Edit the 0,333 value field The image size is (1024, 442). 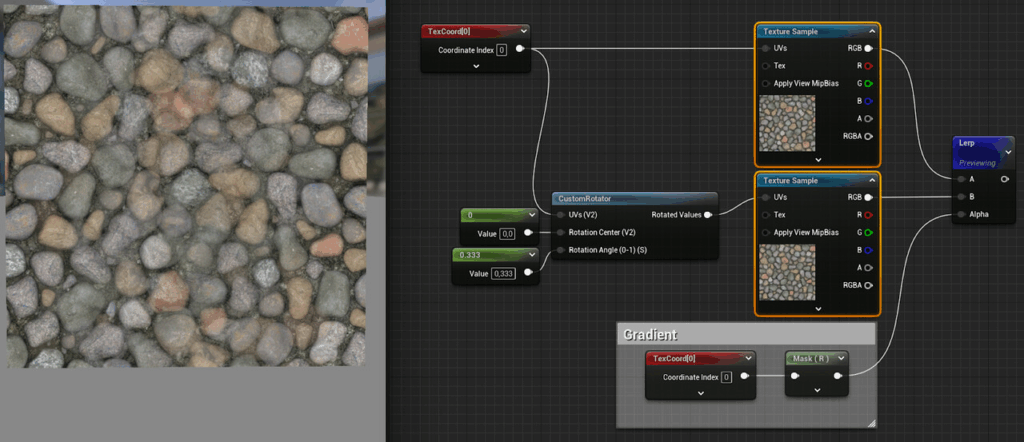click(x=503, y=274)
